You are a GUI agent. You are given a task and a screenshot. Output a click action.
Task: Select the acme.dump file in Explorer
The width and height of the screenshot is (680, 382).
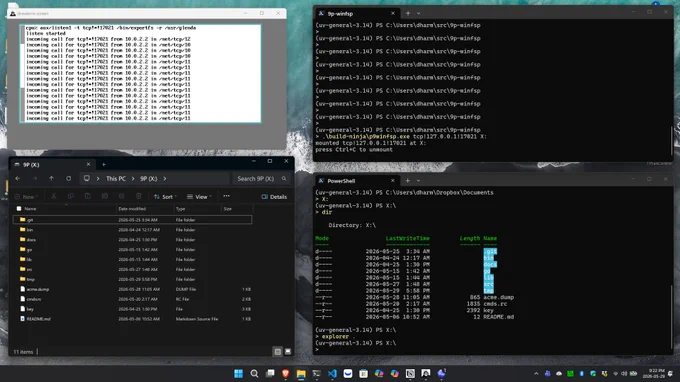(x=132, y=289)
